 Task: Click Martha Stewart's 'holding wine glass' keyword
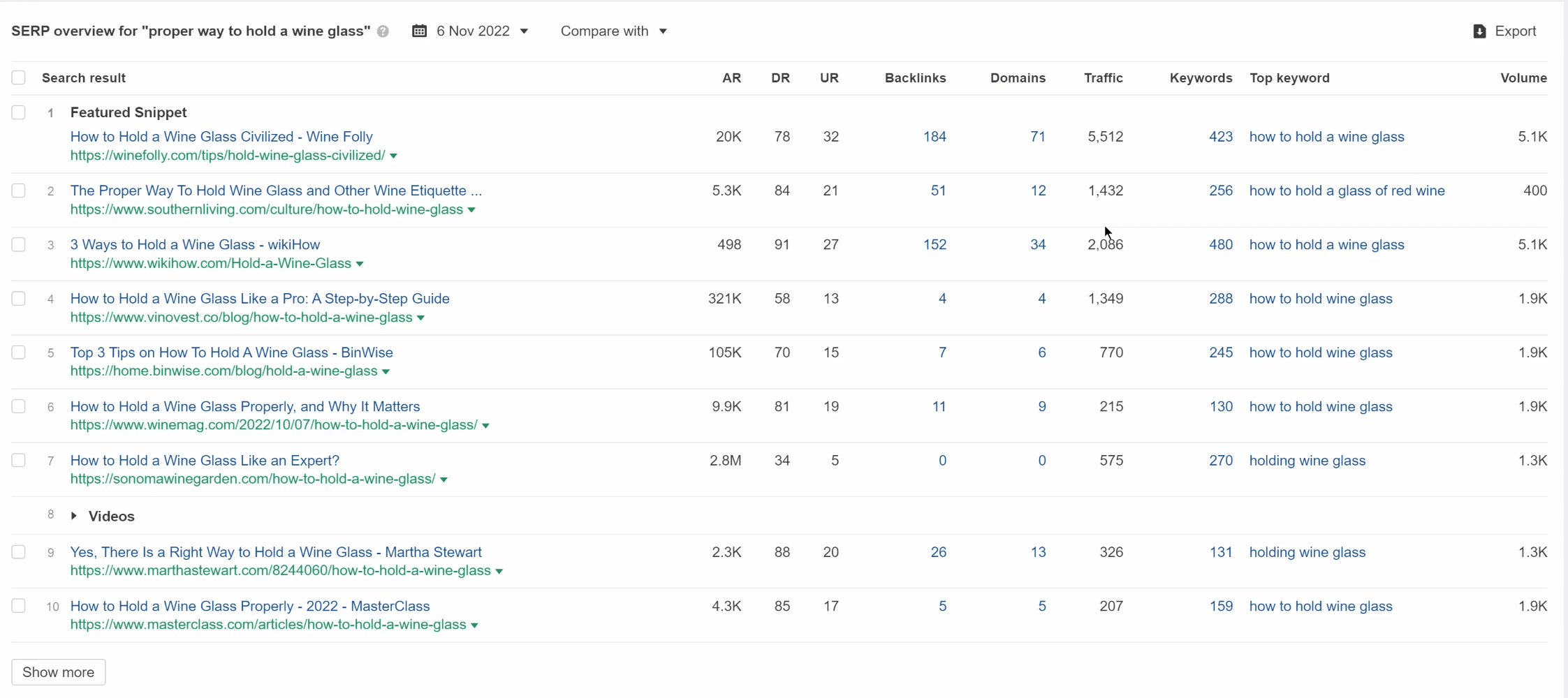point(1307,552)
